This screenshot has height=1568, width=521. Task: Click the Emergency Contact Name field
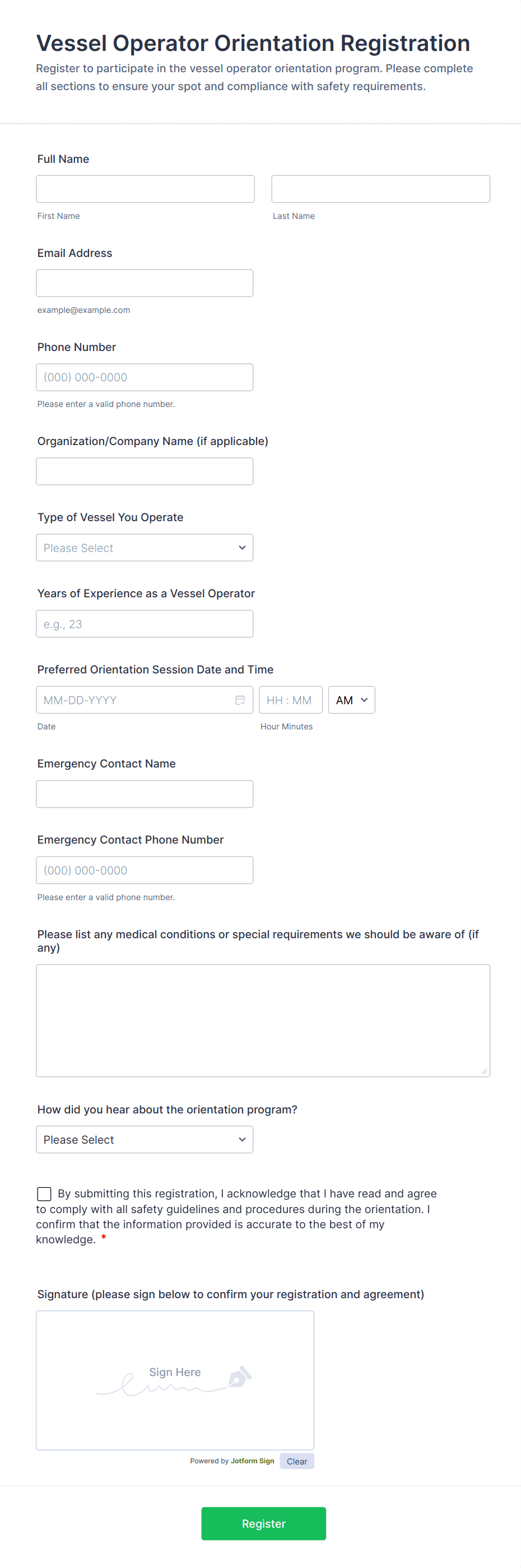click(145, 794)
